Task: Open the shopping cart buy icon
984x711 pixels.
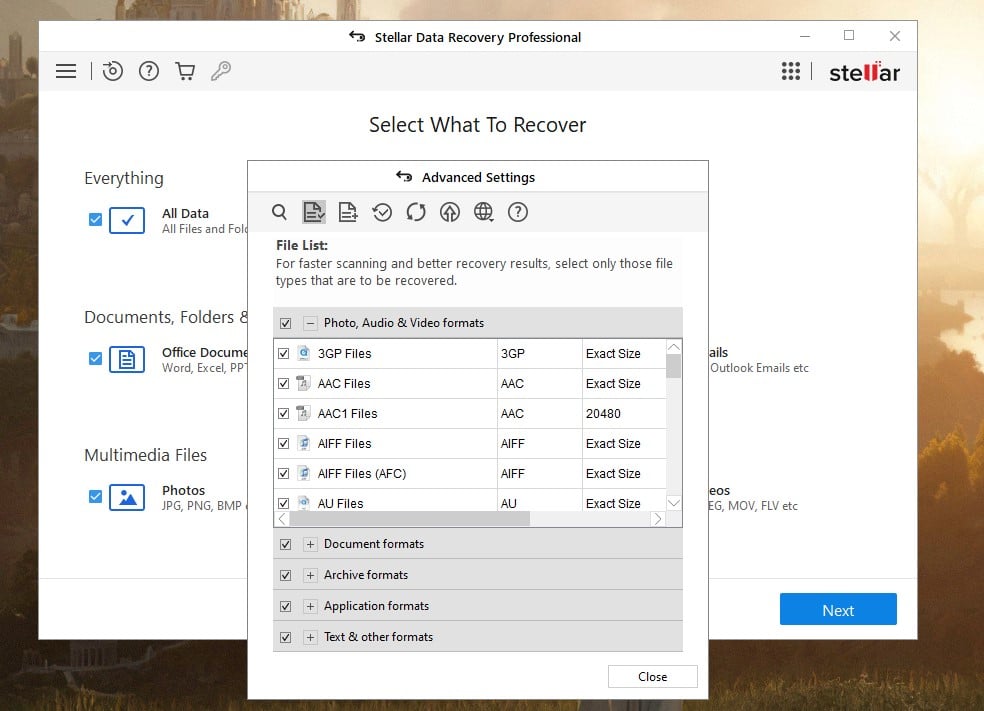Action: pyautogui.click(x=185, y=71)
